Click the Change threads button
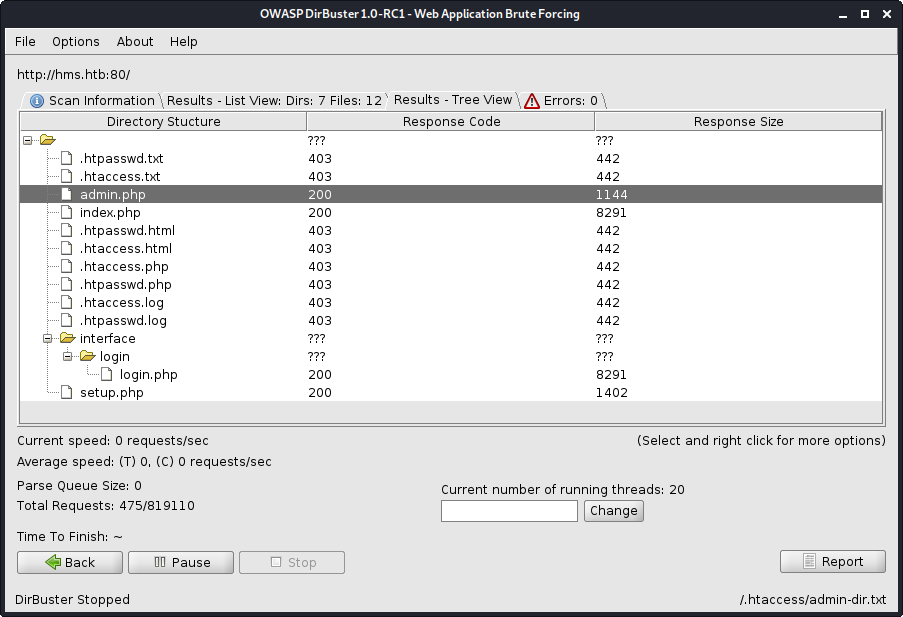 point(613,511)
